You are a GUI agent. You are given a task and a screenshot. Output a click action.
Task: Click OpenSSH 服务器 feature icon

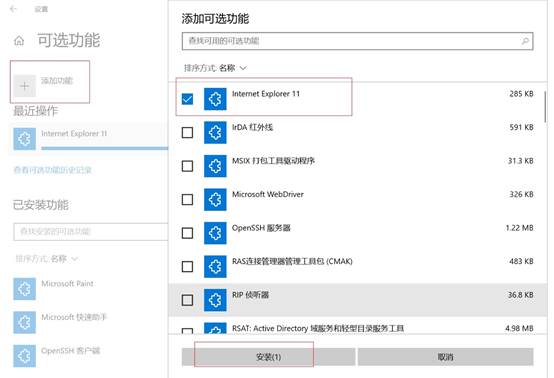[x=215, y=233]
